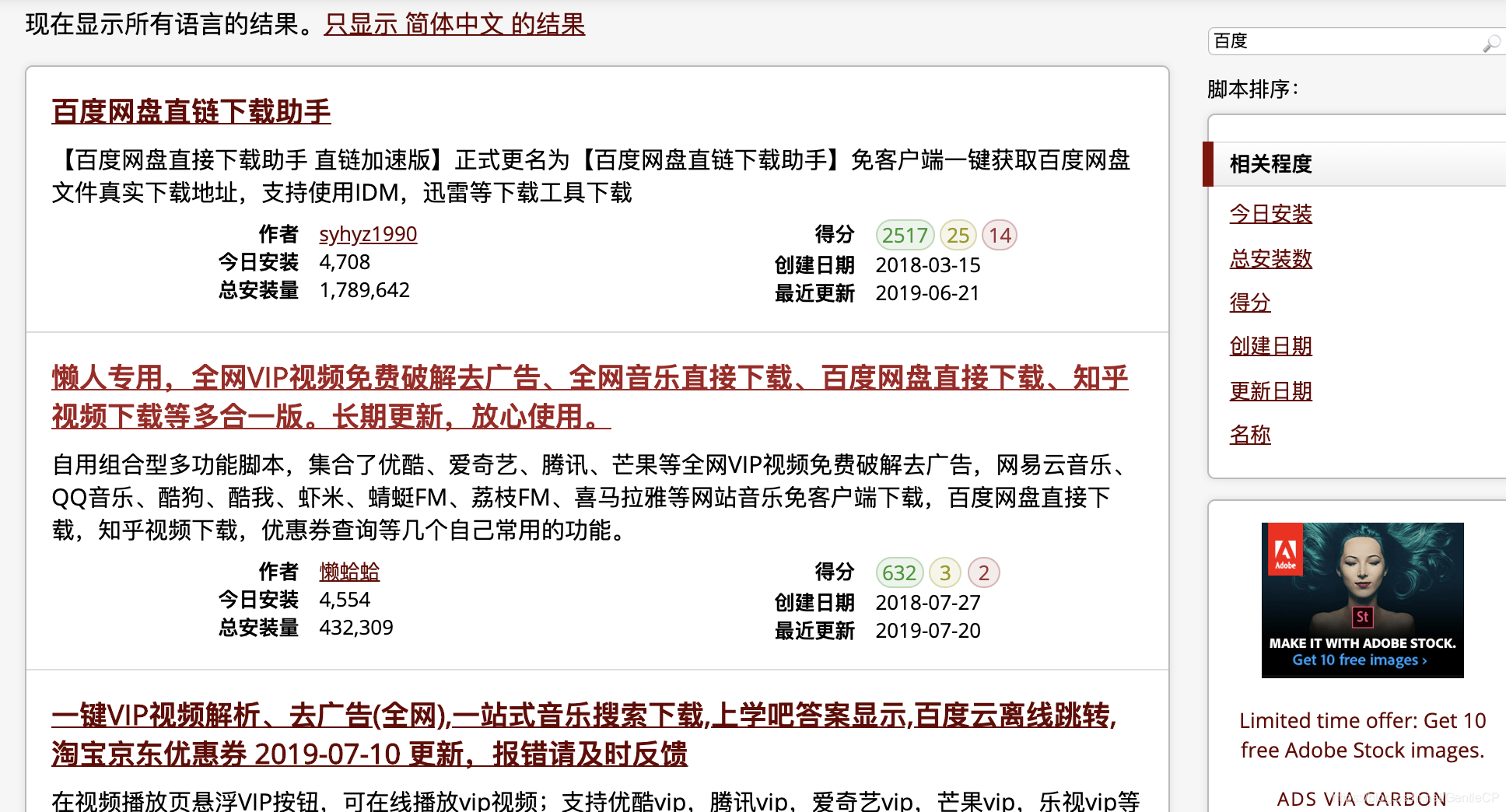Sort scripts by 名称

(1250, 435)
